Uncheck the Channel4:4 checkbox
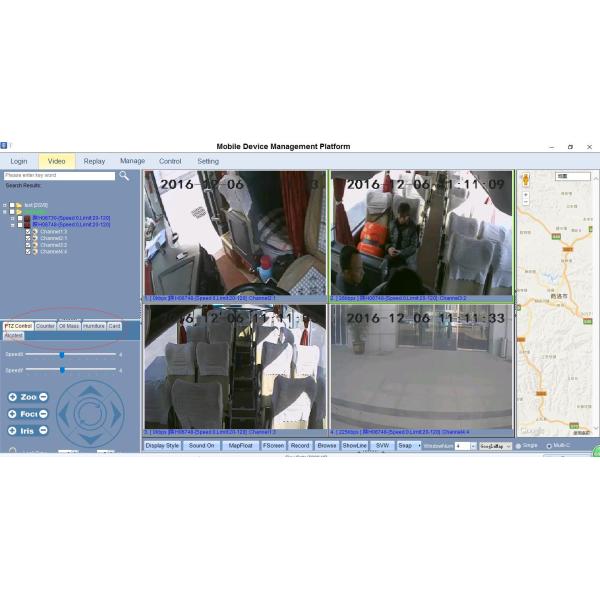The image size is (600, 600). 29,251
